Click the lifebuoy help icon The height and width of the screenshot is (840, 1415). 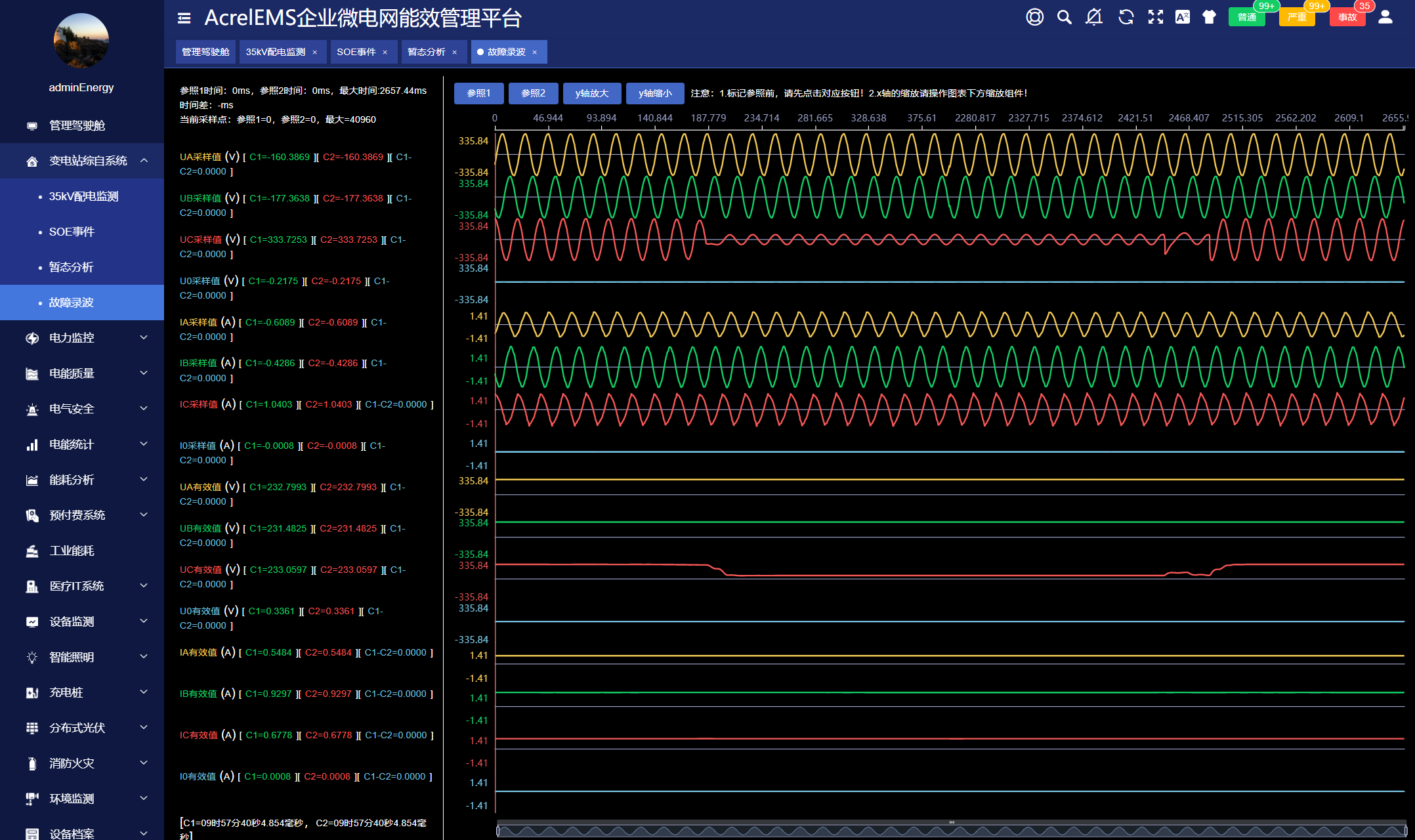pyautogui.click(x=1034, y=17)
